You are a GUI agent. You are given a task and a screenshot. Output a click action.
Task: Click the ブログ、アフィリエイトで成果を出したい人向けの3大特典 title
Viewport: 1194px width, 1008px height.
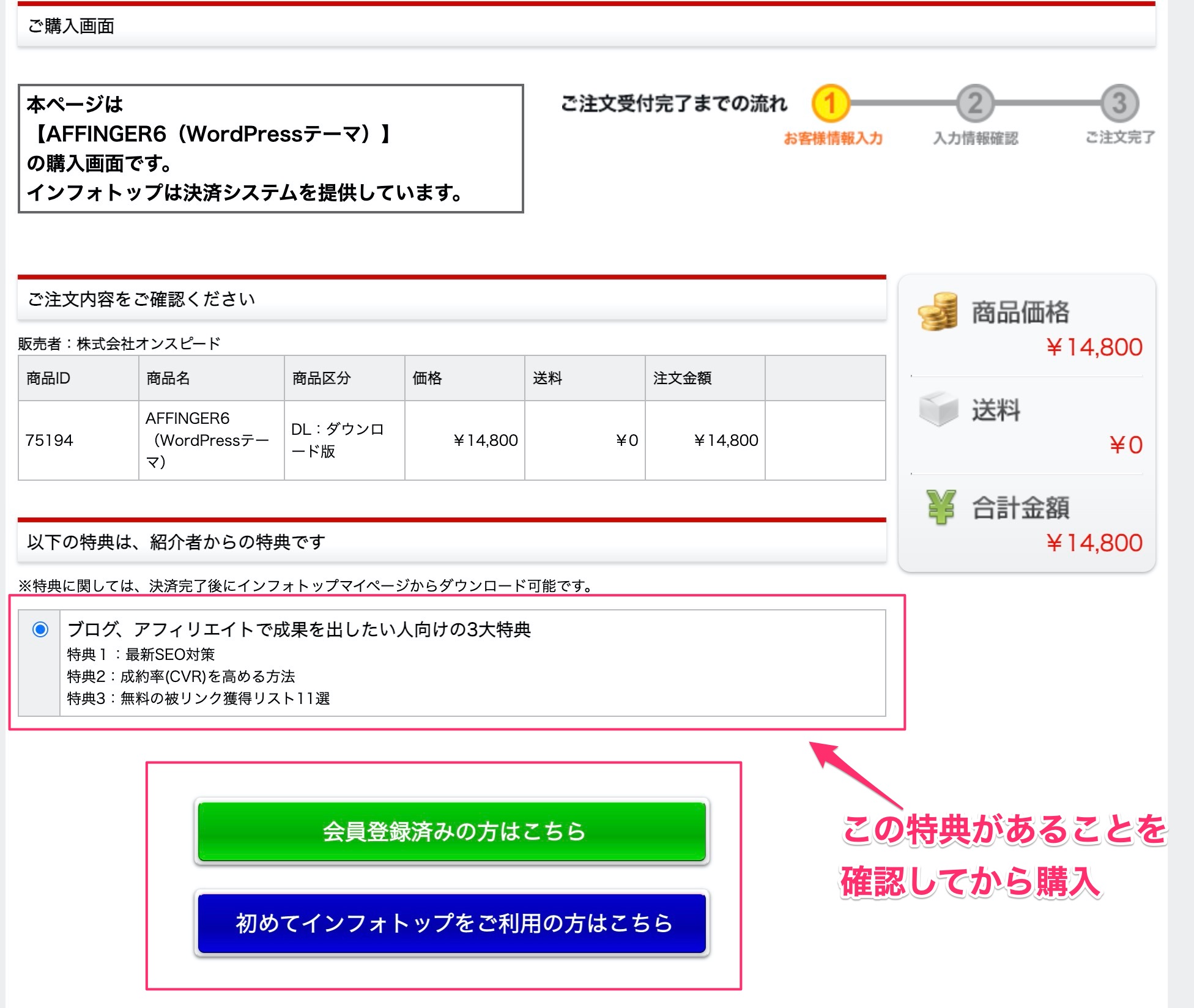(x=299, y=629)
